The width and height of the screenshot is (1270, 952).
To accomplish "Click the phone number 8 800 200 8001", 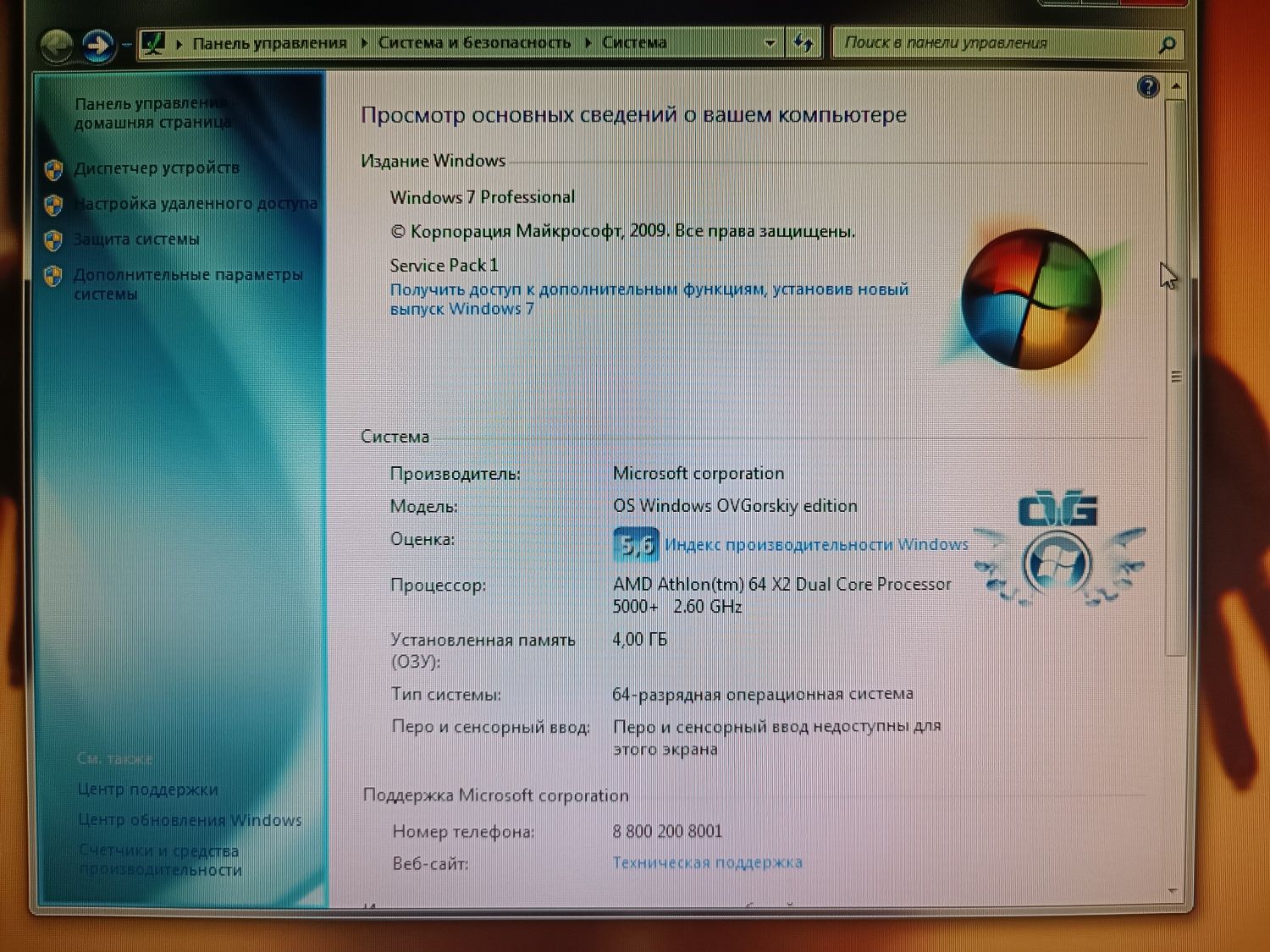I will (667, 831).
